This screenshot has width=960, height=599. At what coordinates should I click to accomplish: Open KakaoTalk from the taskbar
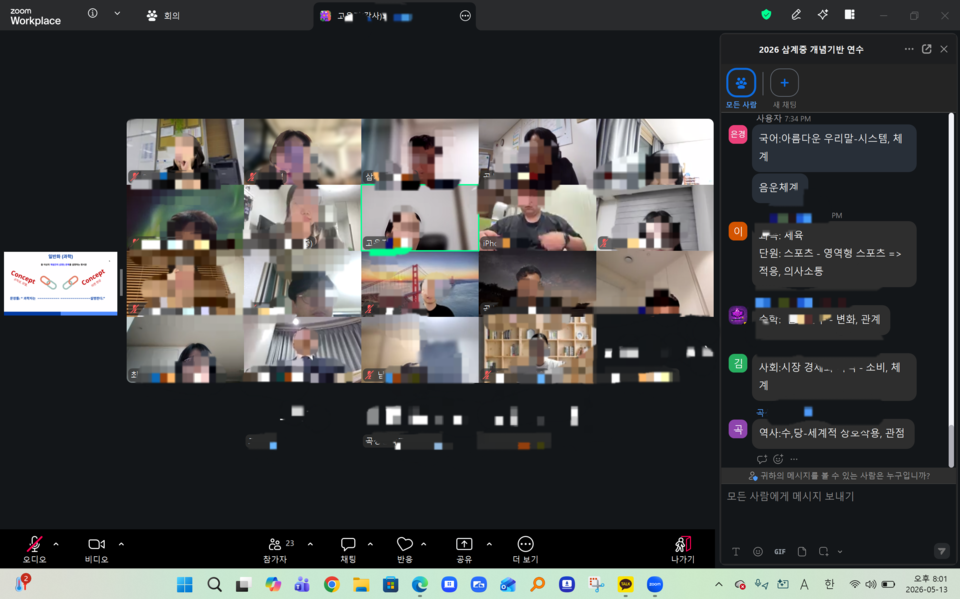click(x=625, y=584)
